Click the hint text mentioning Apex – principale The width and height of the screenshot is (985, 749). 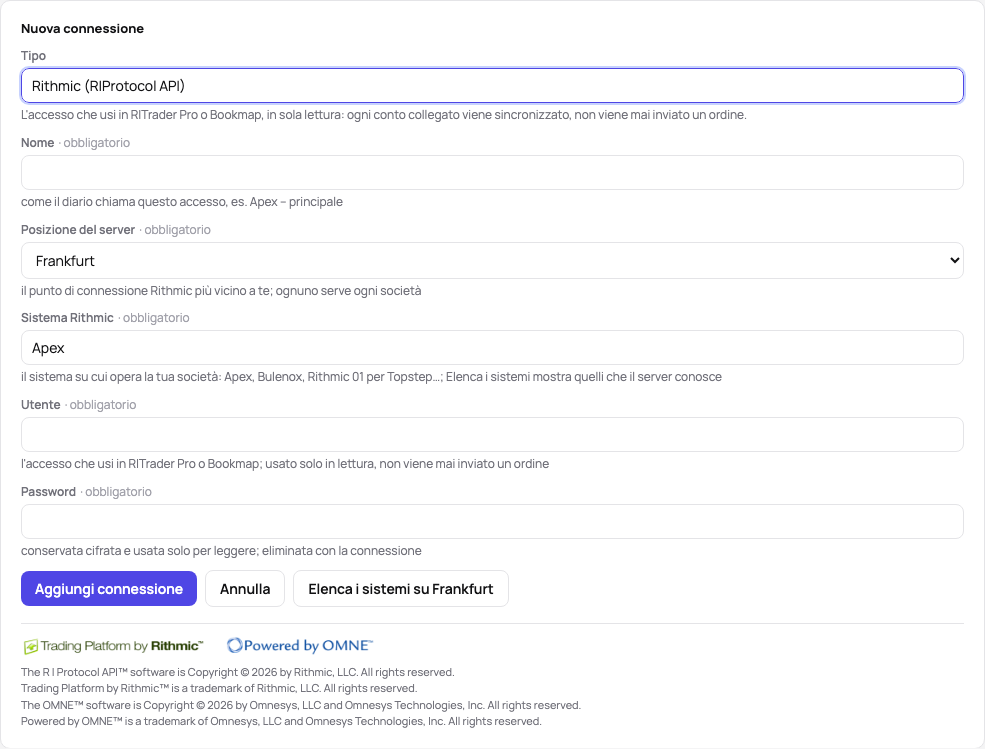point(182,202)
